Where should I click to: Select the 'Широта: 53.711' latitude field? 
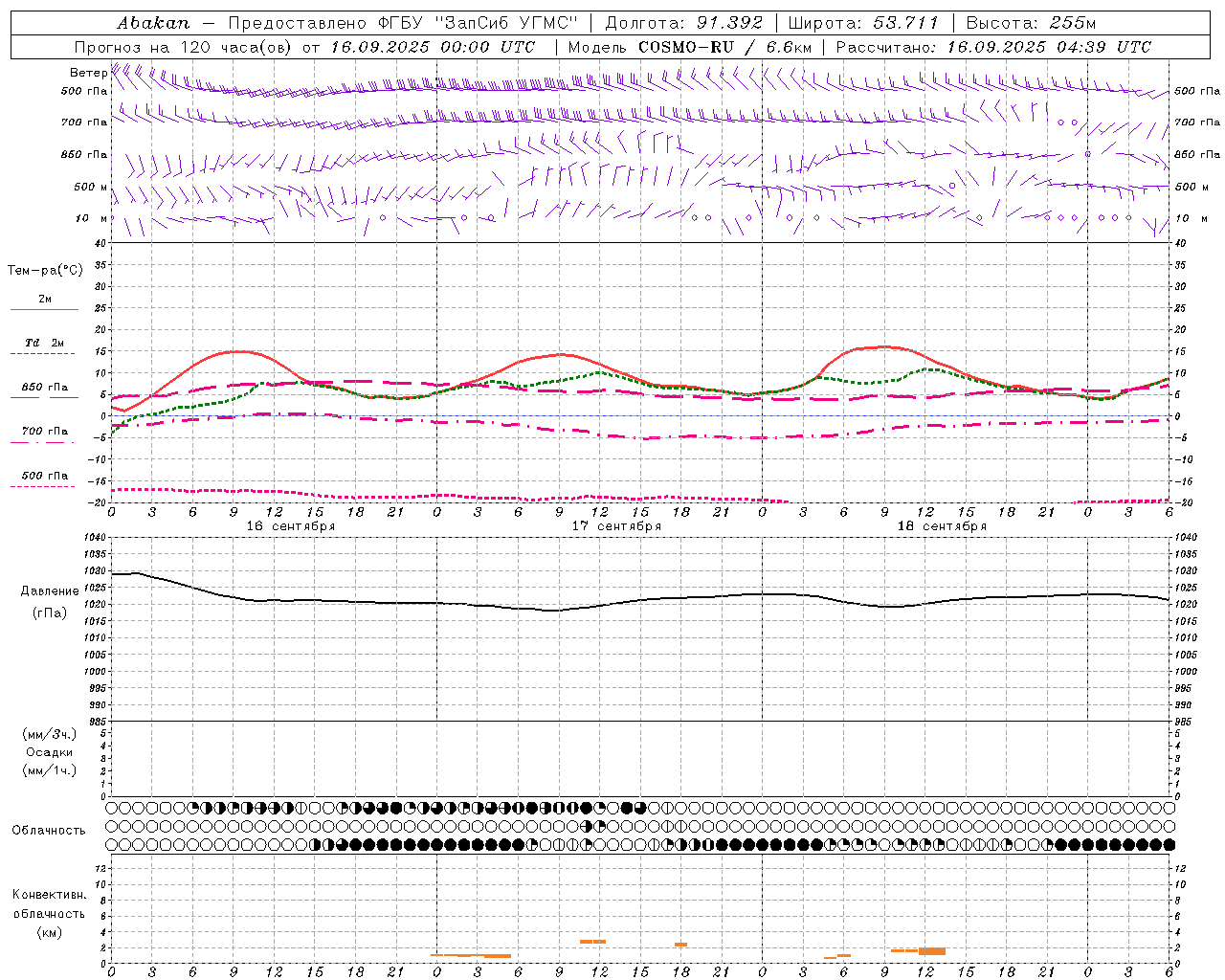[864, 23]
